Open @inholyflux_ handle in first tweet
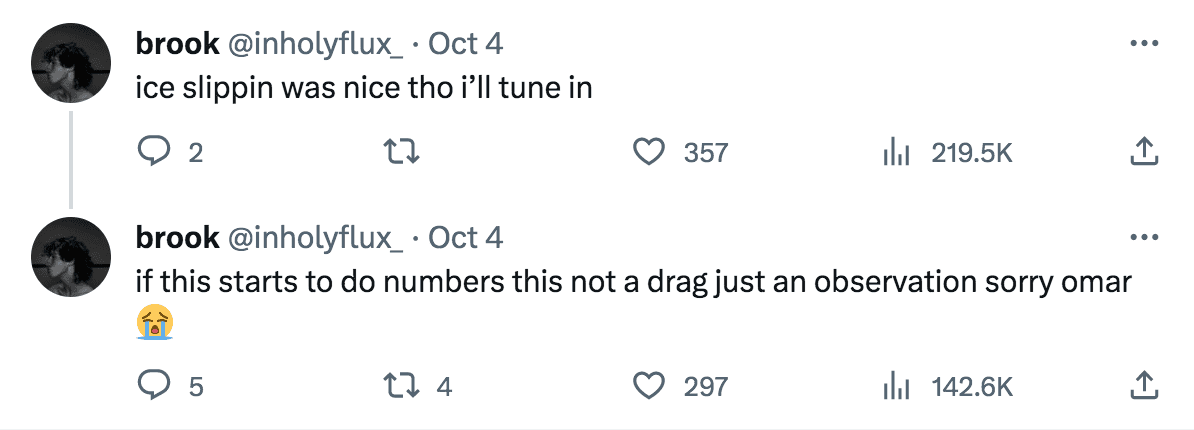 [x=316, y=44]
